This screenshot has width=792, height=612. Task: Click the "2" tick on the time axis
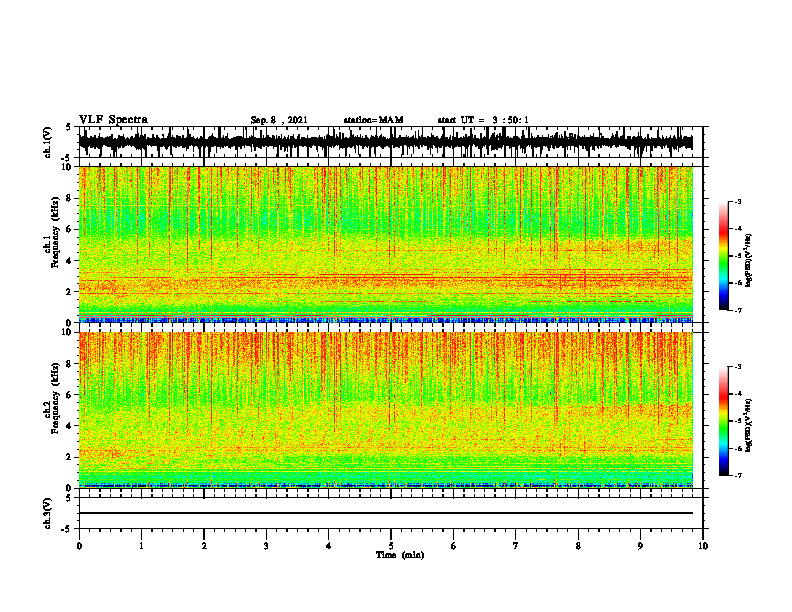(x=204, y=546)
